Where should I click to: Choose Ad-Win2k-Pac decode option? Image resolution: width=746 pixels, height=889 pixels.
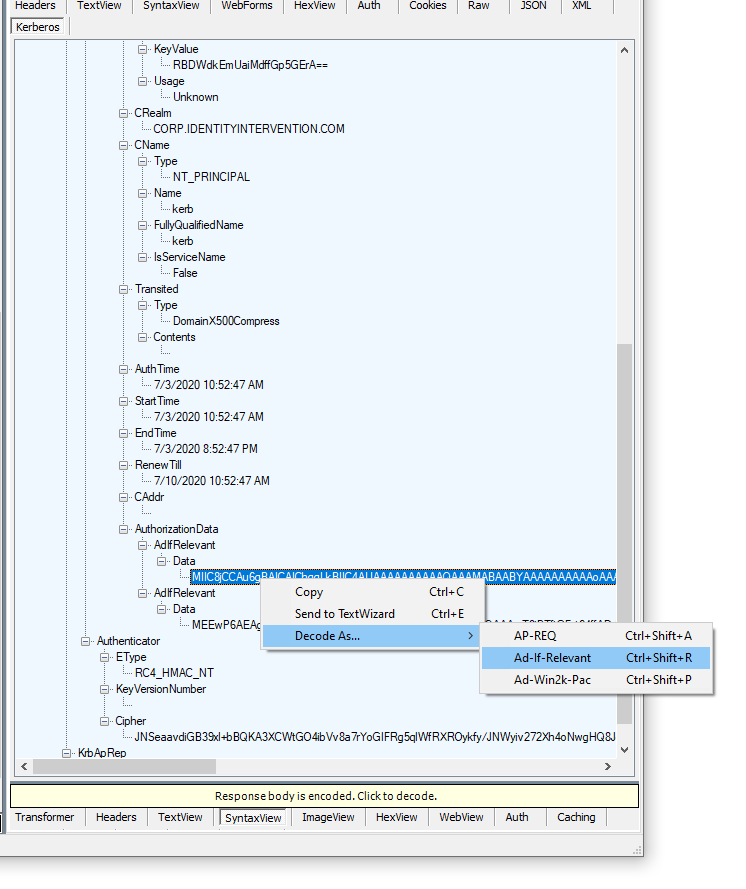[x=553, y=681]
